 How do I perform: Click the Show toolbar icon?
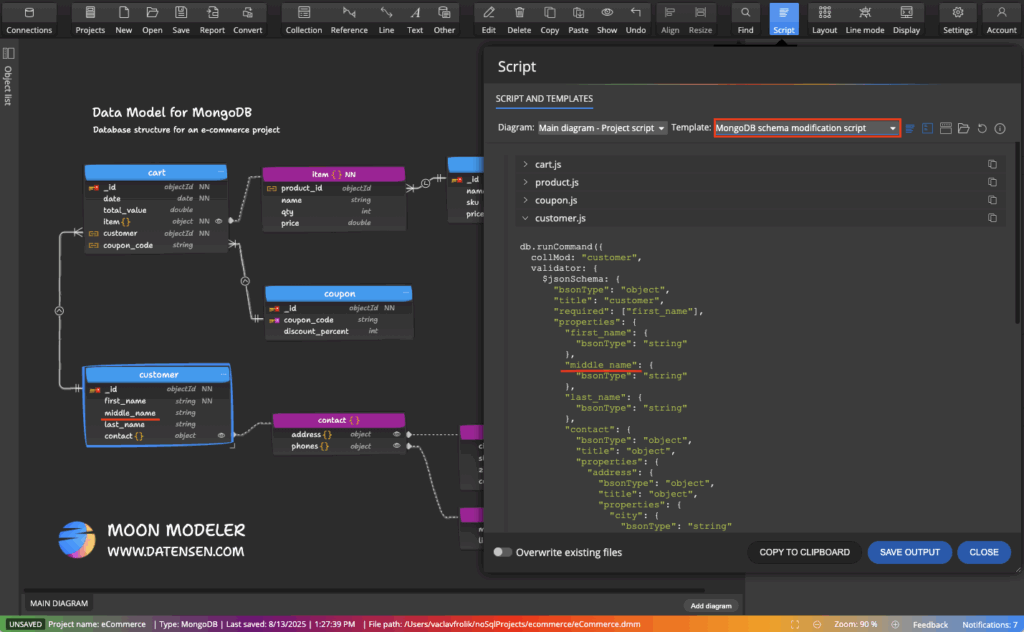(607, 20)
